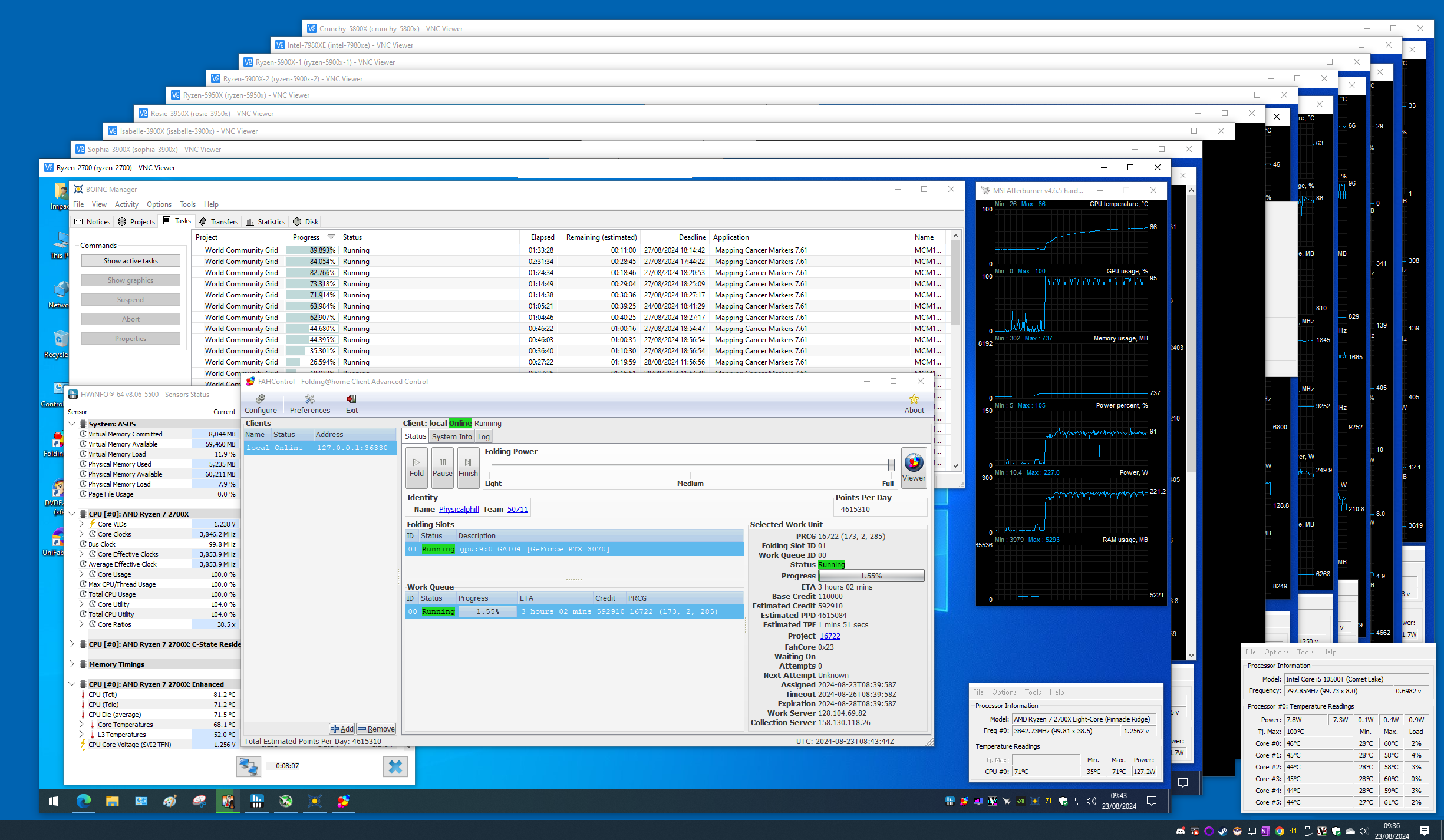The width and height of the screenshot is (1444, 840).
Task: Click the host Steam icon in system tray
Action: click(x=1223, y=831)
